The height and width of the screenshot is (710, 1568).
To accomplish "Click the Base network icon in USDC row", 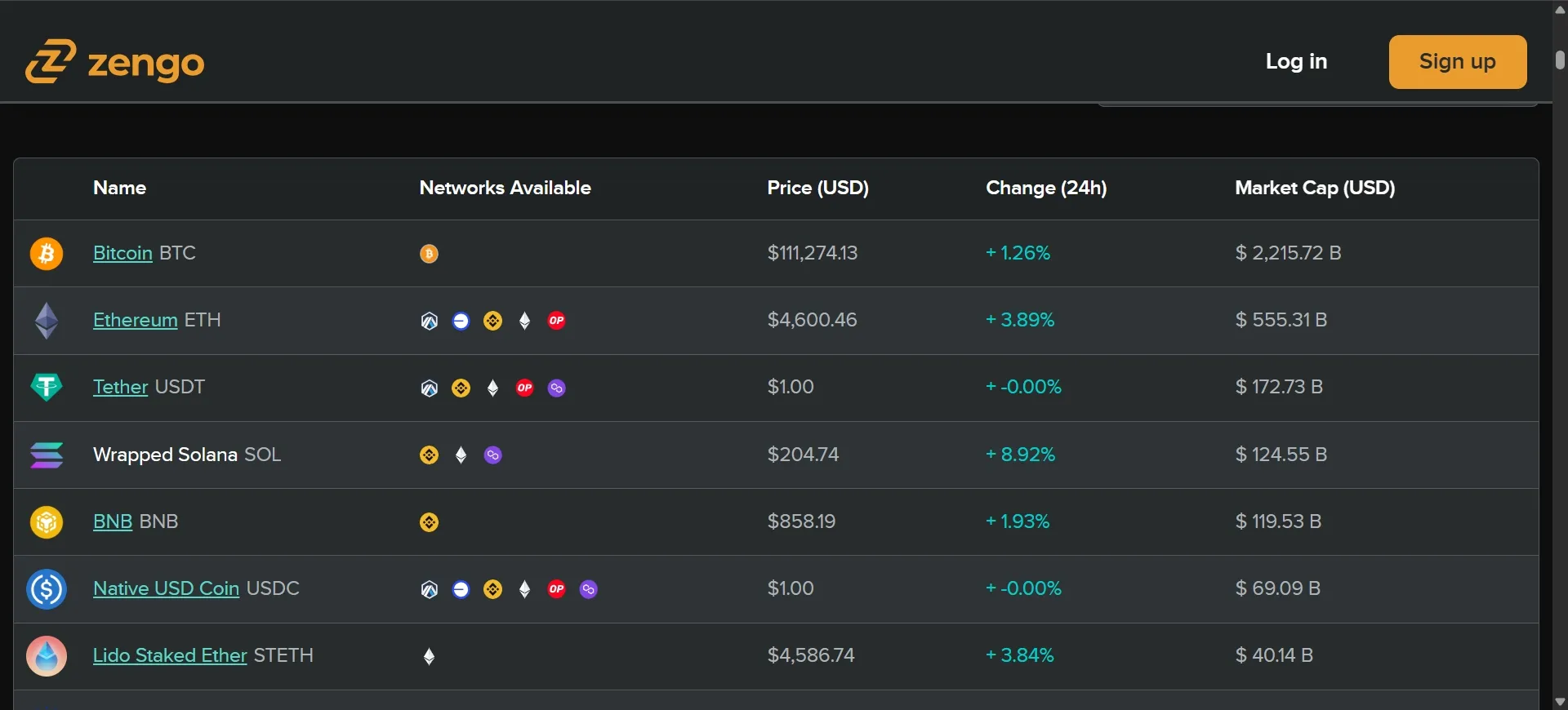I will pyautogui.click(x=461, y=589).
